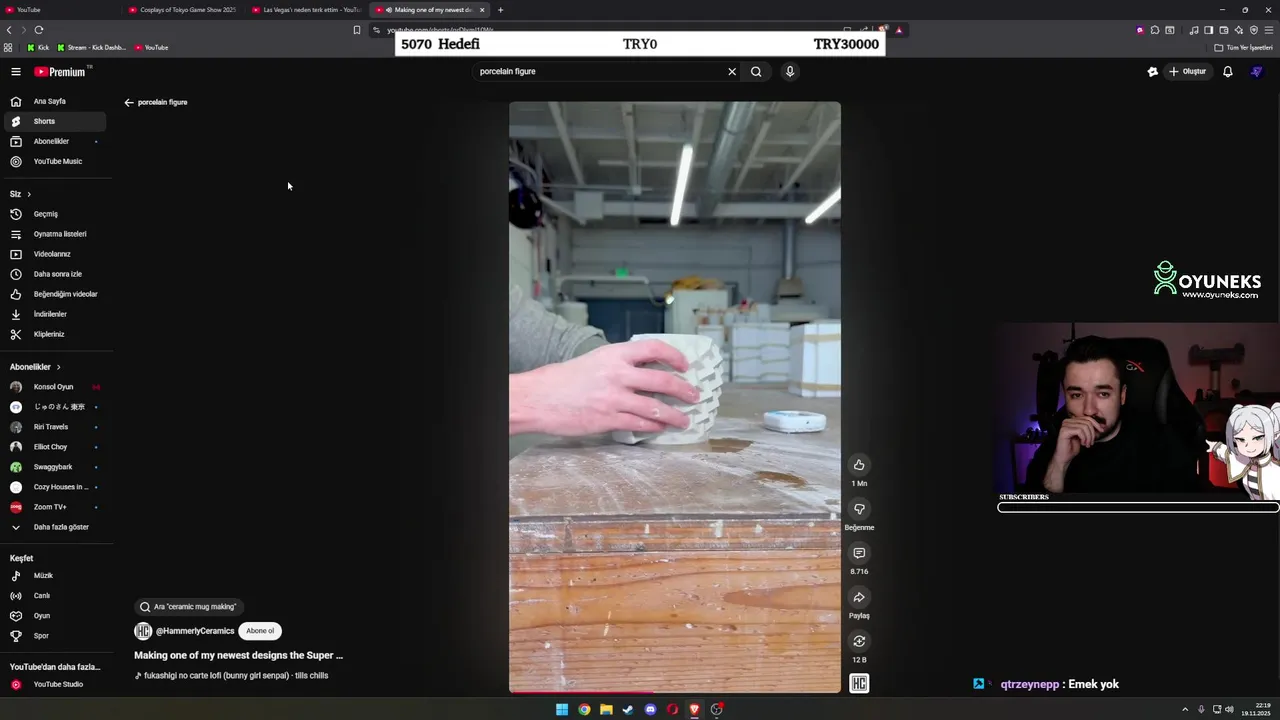Click the magnifier search button
This screenshot has width=1280, height=720.
click(756, 72)
